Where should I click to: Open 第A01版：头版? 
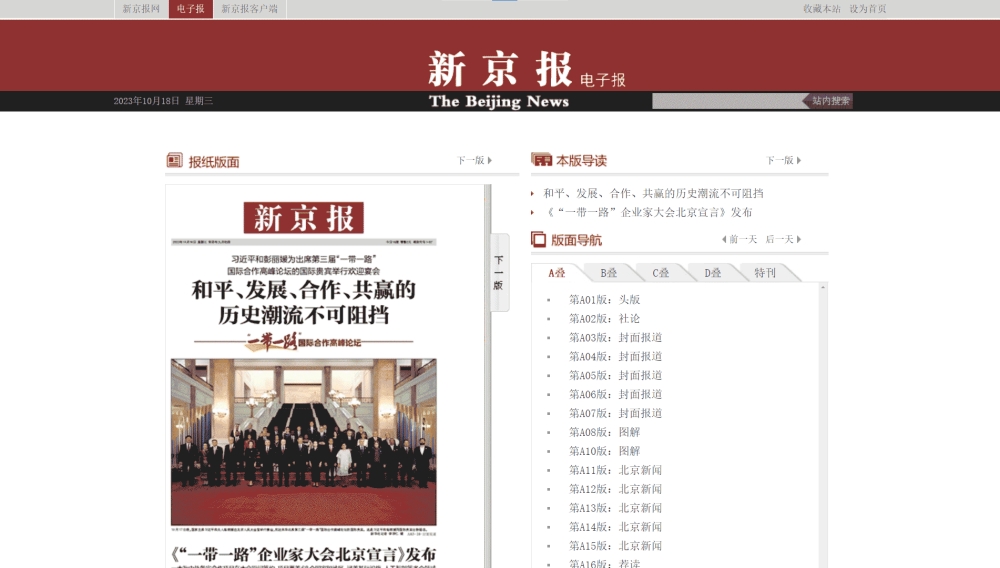(605, 300)
